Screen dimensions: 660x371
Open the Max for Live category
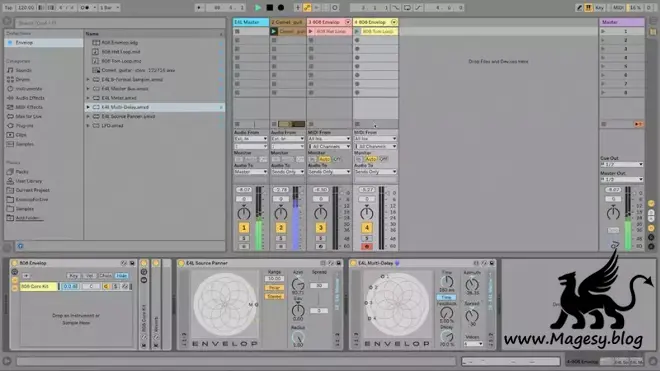pyautogui.click(x=29, y=116)
